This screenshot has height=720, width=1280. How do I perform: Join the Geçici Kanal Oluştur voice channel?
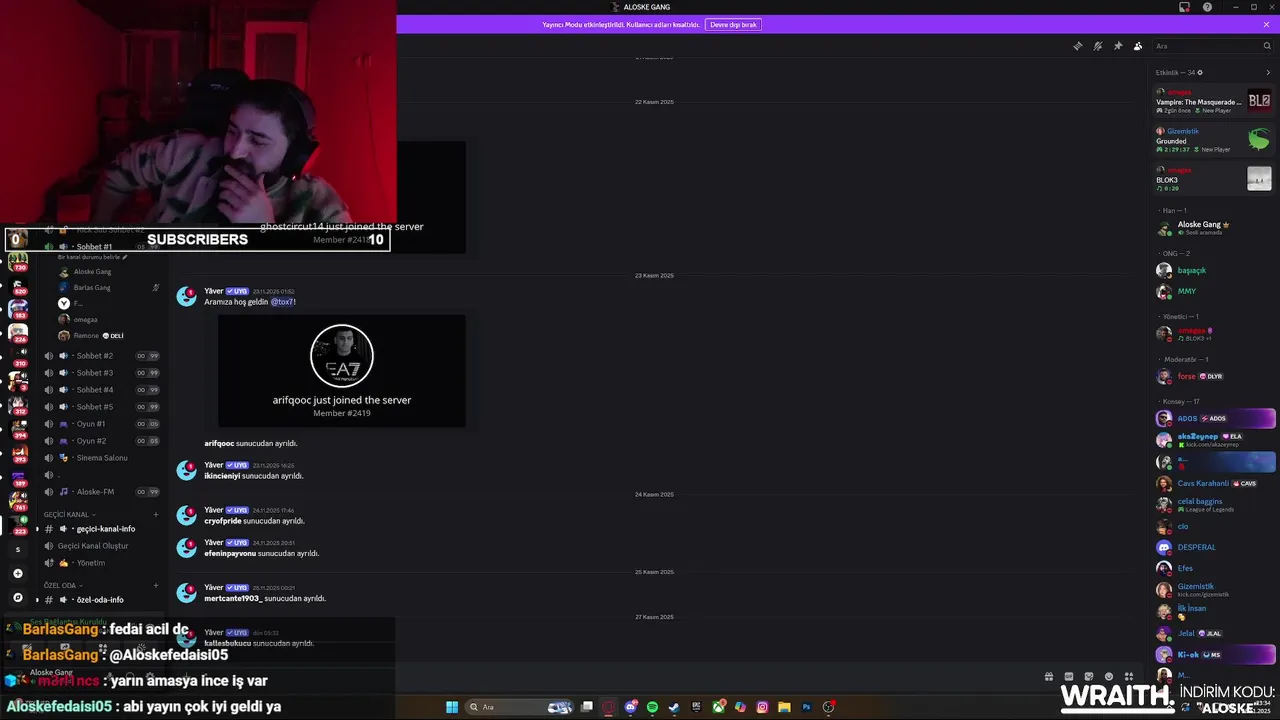point(100,546)
